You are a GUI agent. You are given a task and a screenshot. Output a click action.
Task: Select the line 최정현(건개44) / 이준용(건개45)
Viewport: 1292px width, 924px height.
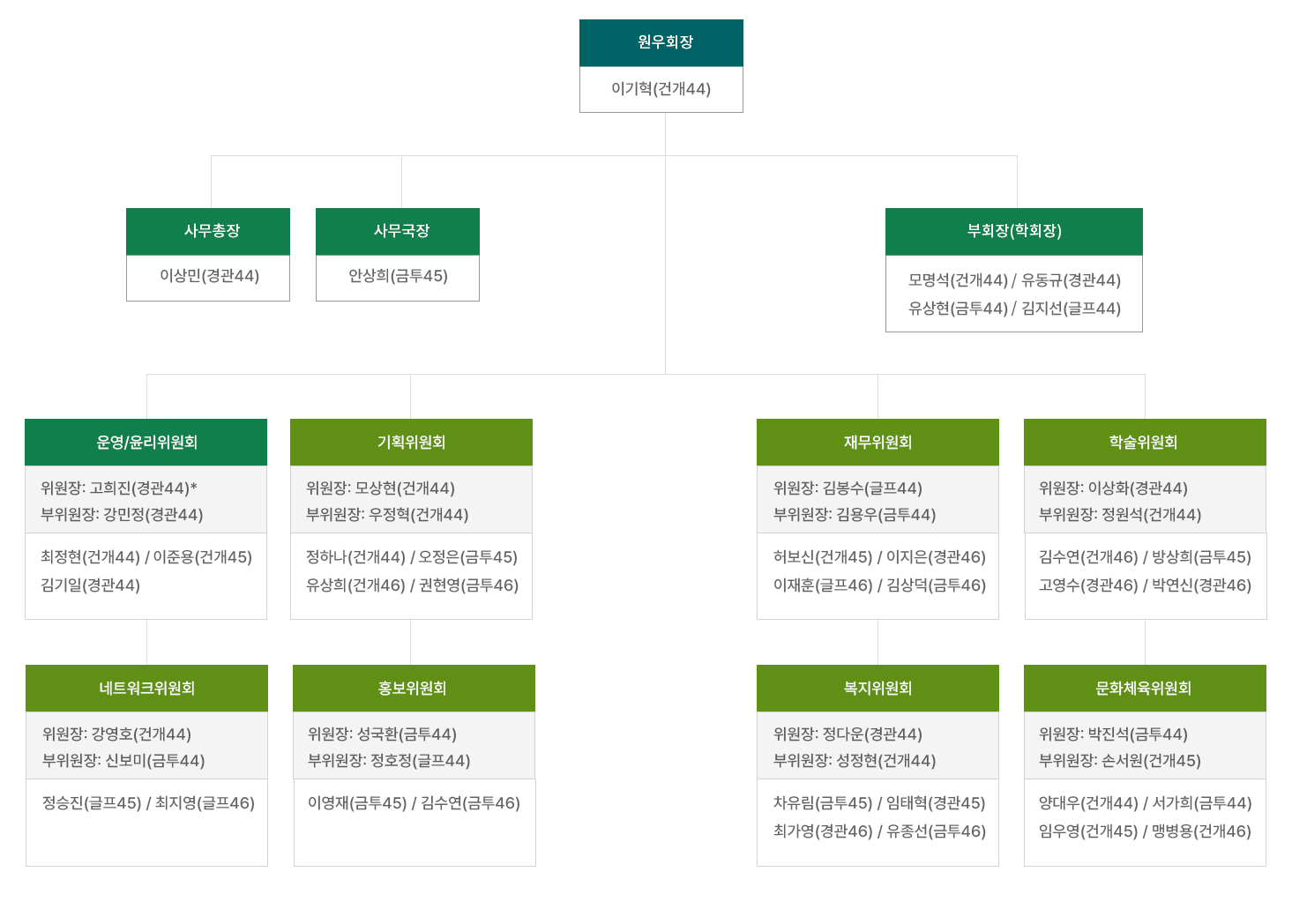click(146, 557)
